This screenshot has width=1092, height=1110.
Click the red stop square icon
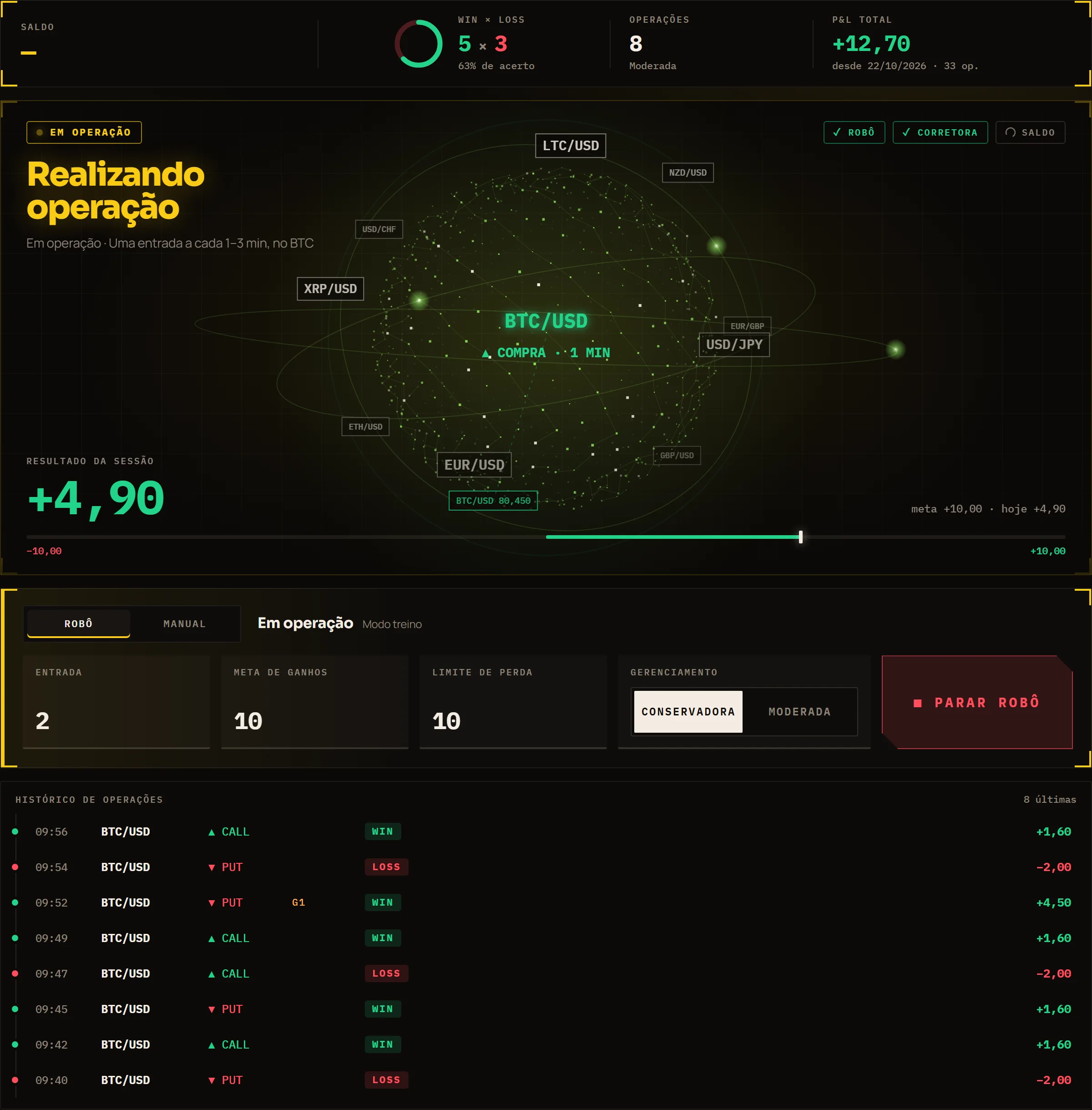[918, 703]
